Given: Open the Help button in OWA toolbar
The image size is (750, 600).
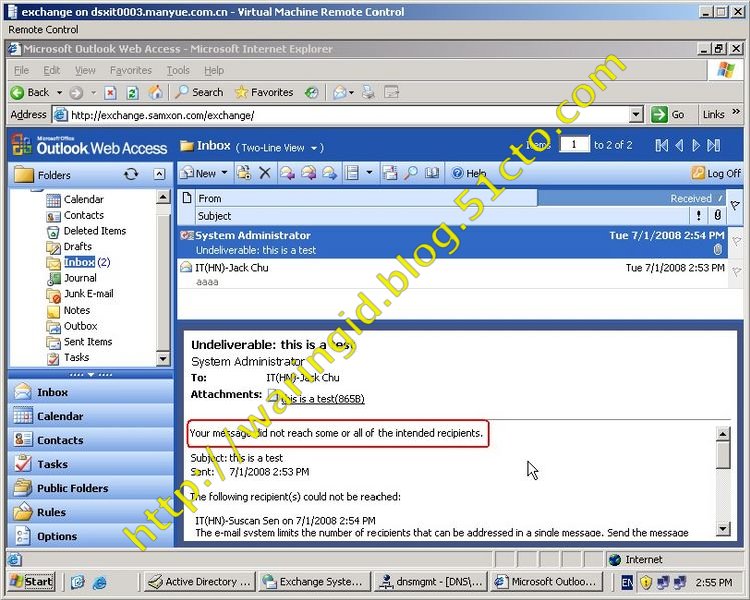Looking at the screenshot, I should pyautogui.click(x=468, y=173).
